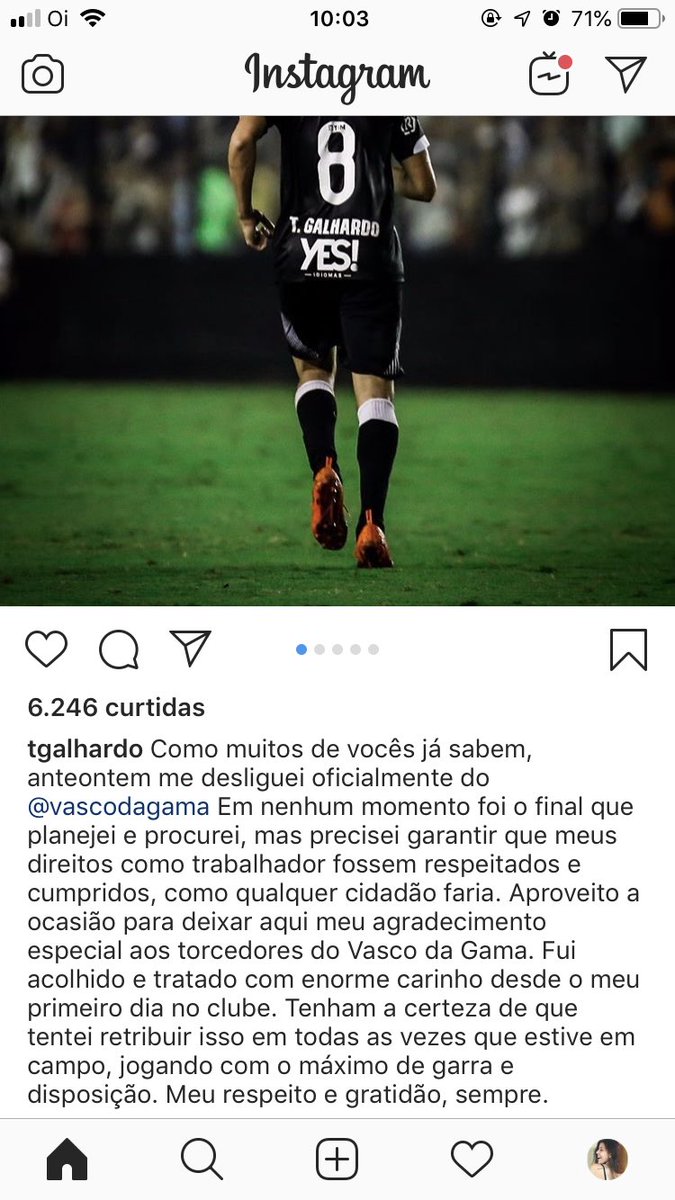Tap the post photo of player number 8
The width and height of the screenshot is (675, 1200).
click(x=337, y=360)
